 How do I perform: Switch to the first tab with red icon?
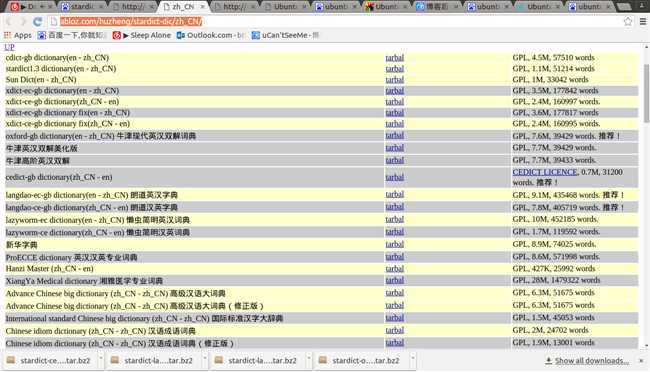click(x=27, y=7)
